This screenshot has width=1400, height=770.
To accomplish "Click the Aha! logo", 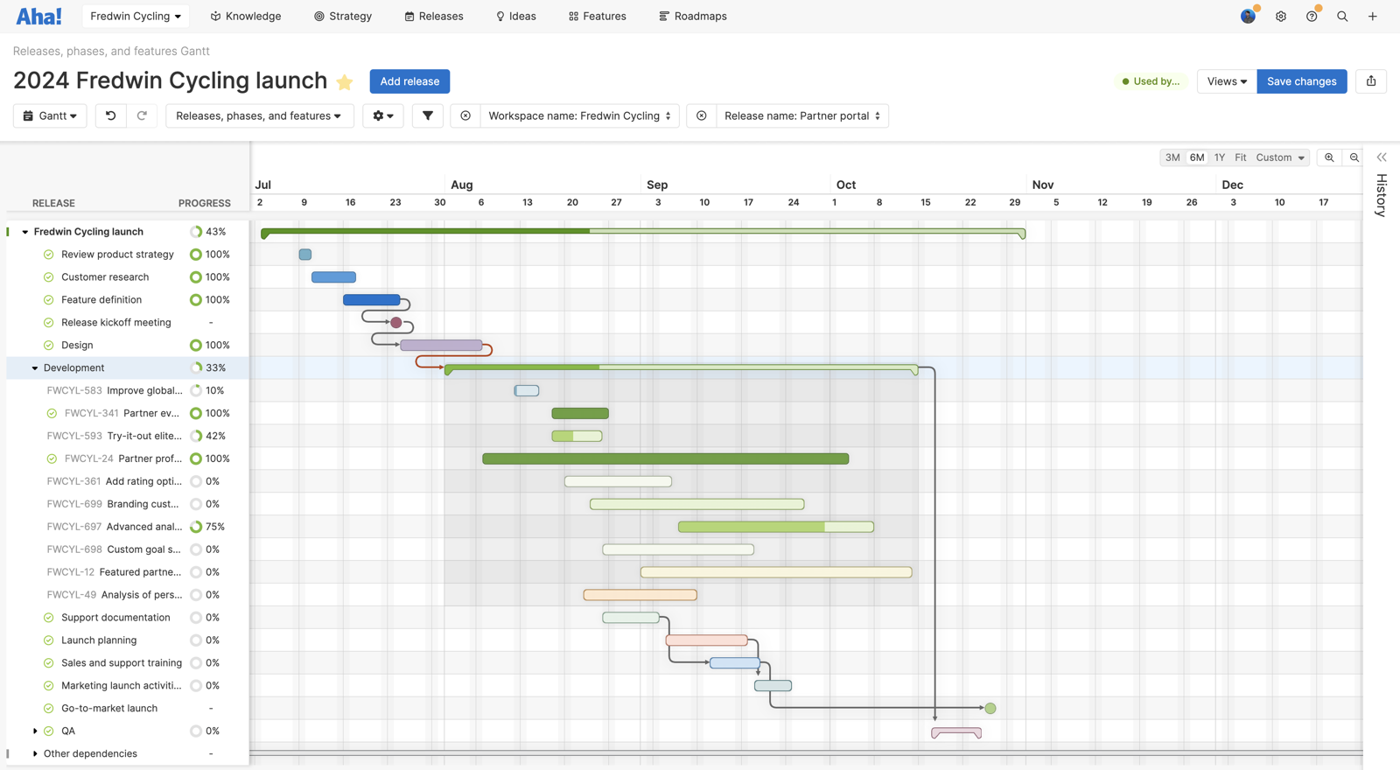I will [x=39, y=16].
